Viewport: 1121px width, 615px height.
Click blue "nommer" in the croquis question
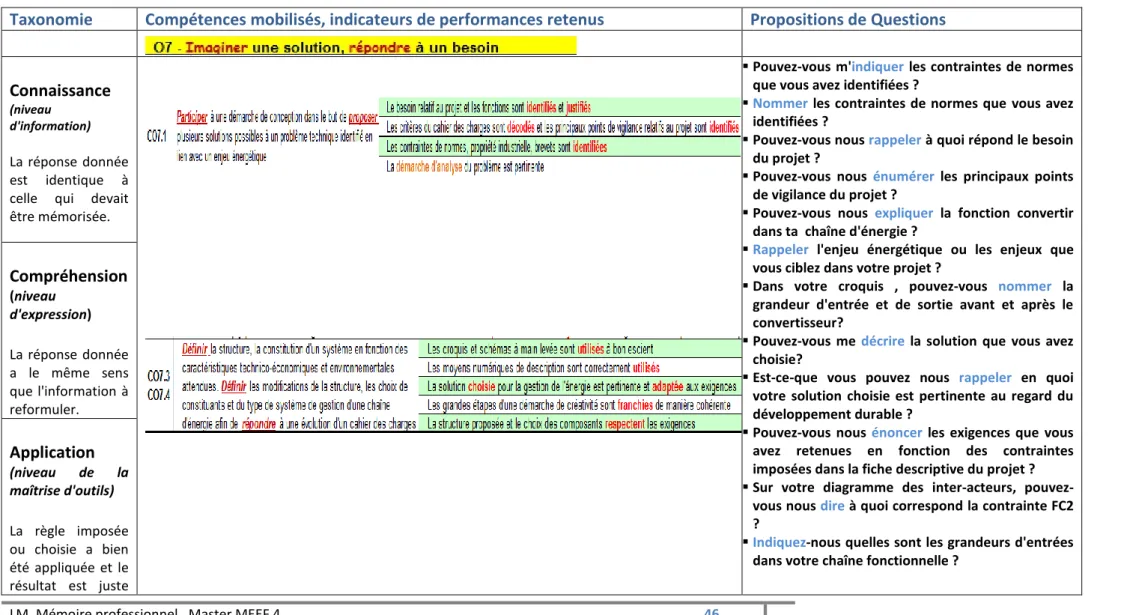1024,286
